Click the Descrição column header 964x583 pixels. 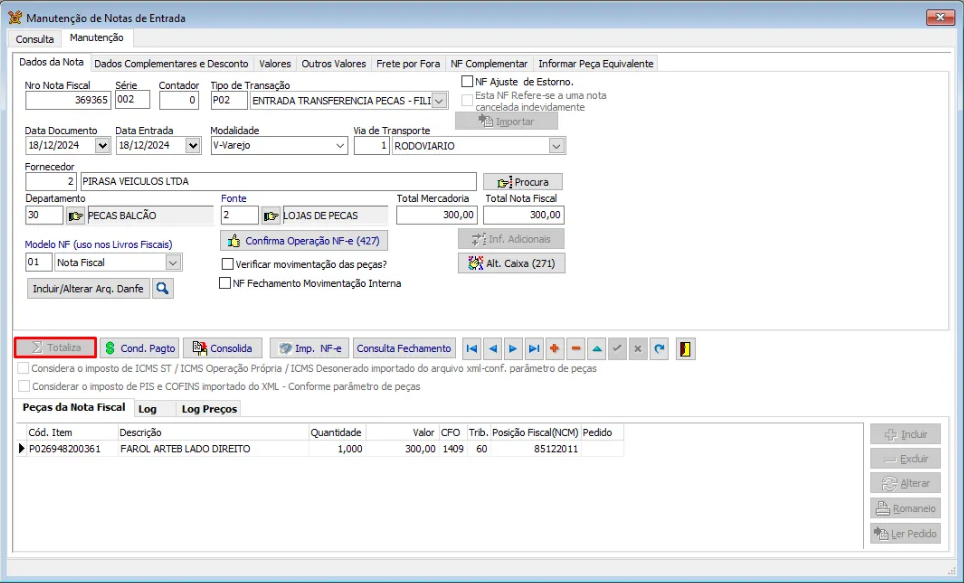(213, 432)
